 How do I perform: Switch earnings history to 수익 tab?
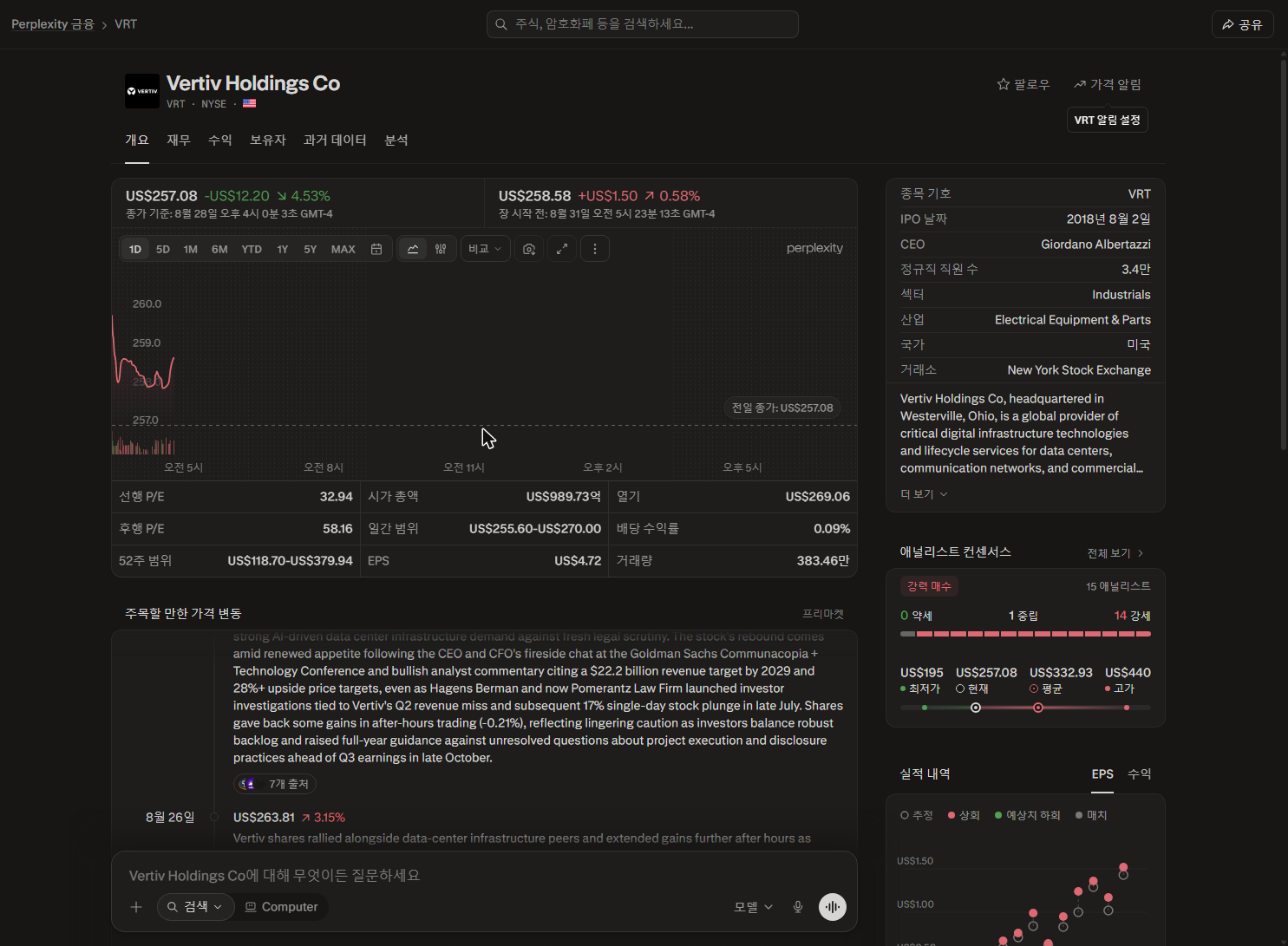click(x=1139, y=774)
